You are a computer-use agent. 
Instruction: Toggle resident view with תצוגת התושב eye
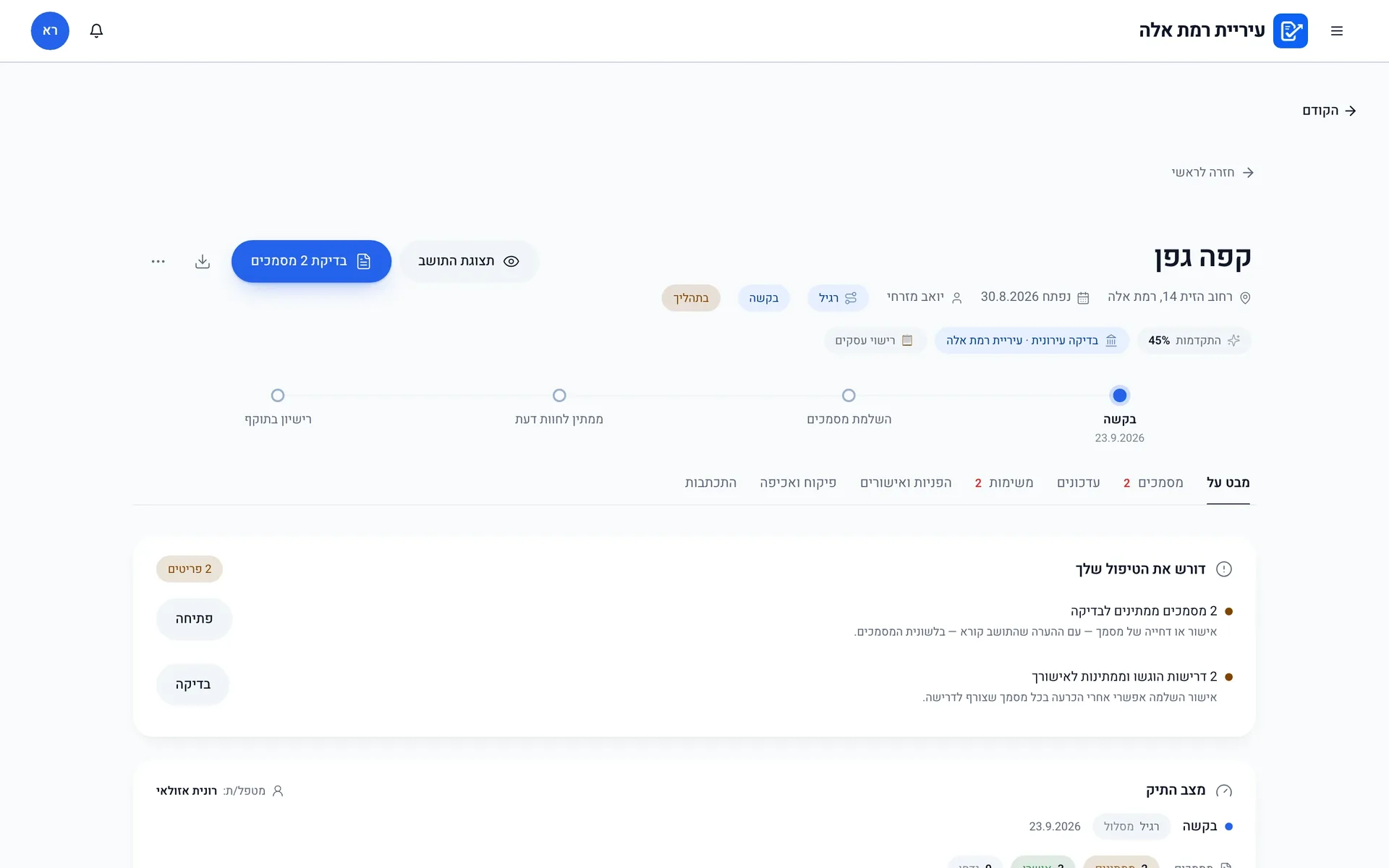click(469, 261)
